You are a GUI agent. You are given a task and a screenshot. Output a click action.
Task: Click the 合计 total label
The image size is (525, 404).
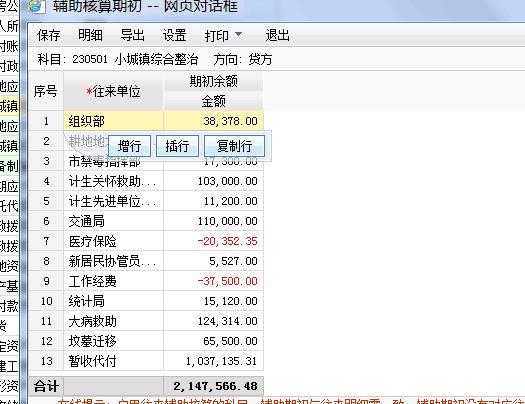tap(46, 386)
